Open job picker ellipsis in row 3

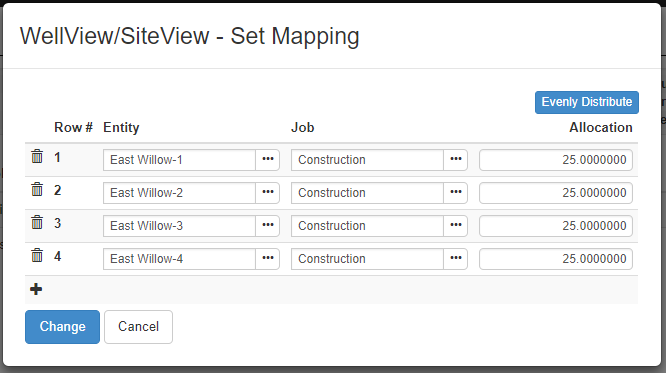[x=456, y=226]
